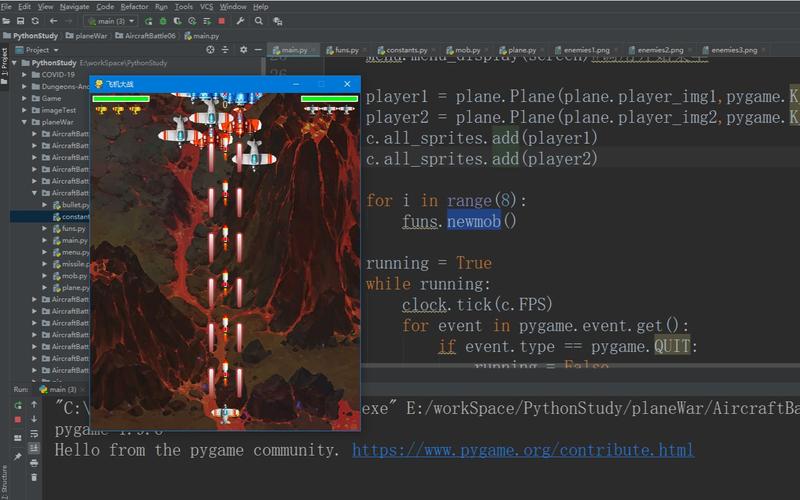Click the toolbar icon after the magnifier
800x500 pixels.
pyautogui.click(x=278, y=21)
